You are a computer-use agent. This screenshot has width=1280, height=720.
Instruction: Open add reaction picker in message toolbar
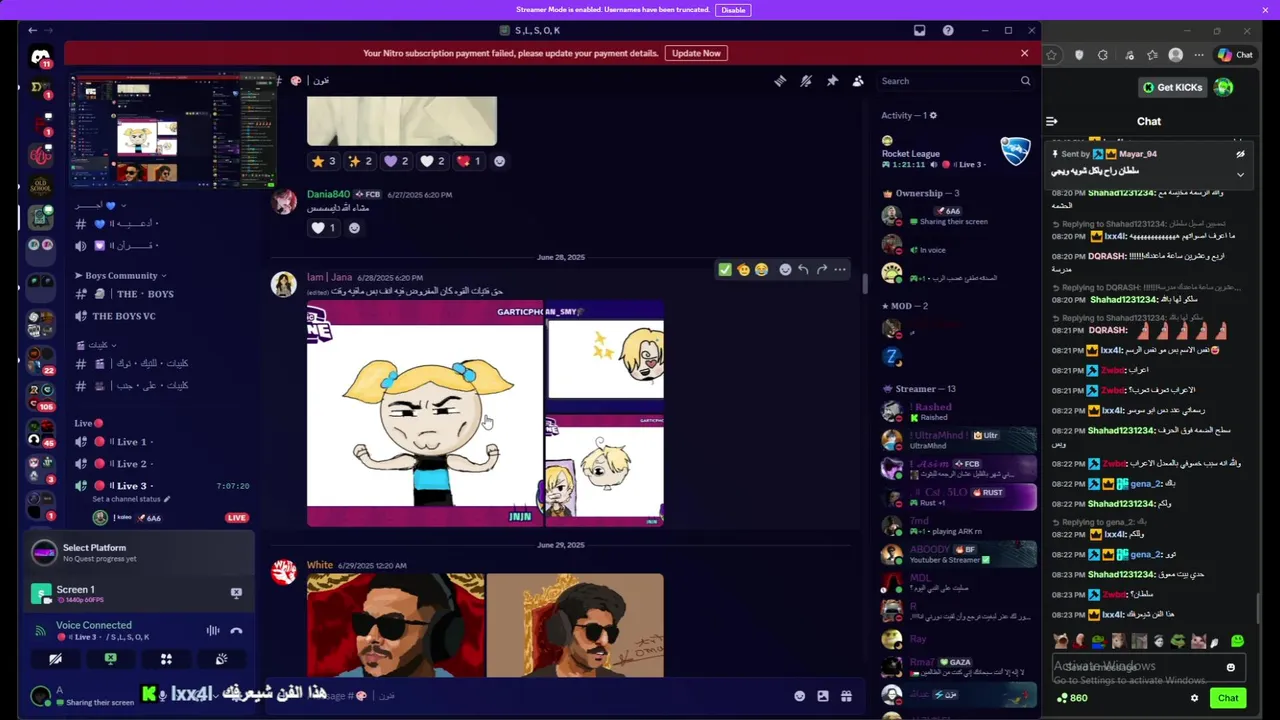coord(785,269)
